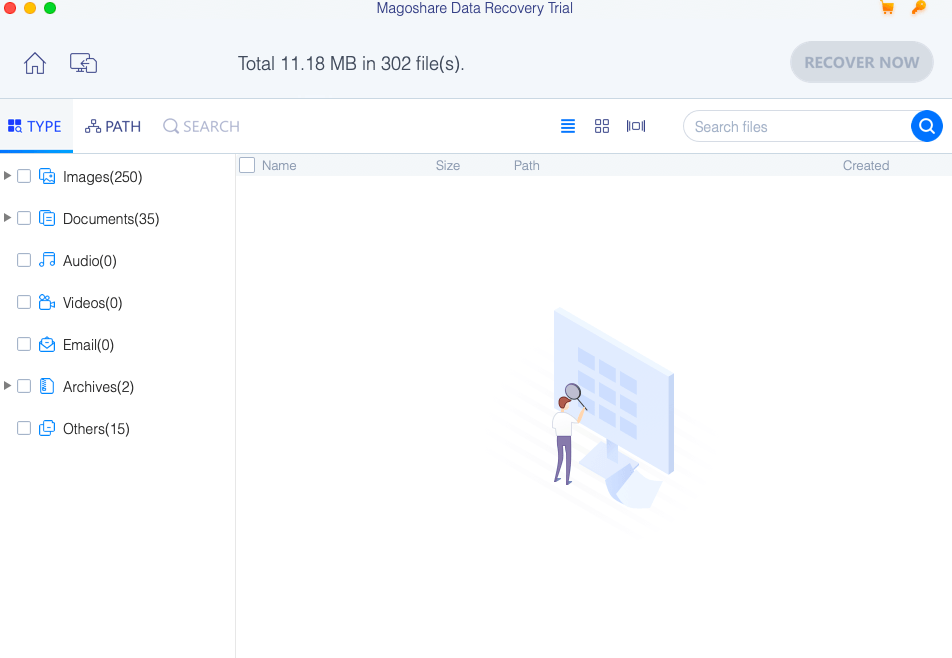Switch to list view layout
The image size is (952, 658).
(x=568, y=126)
